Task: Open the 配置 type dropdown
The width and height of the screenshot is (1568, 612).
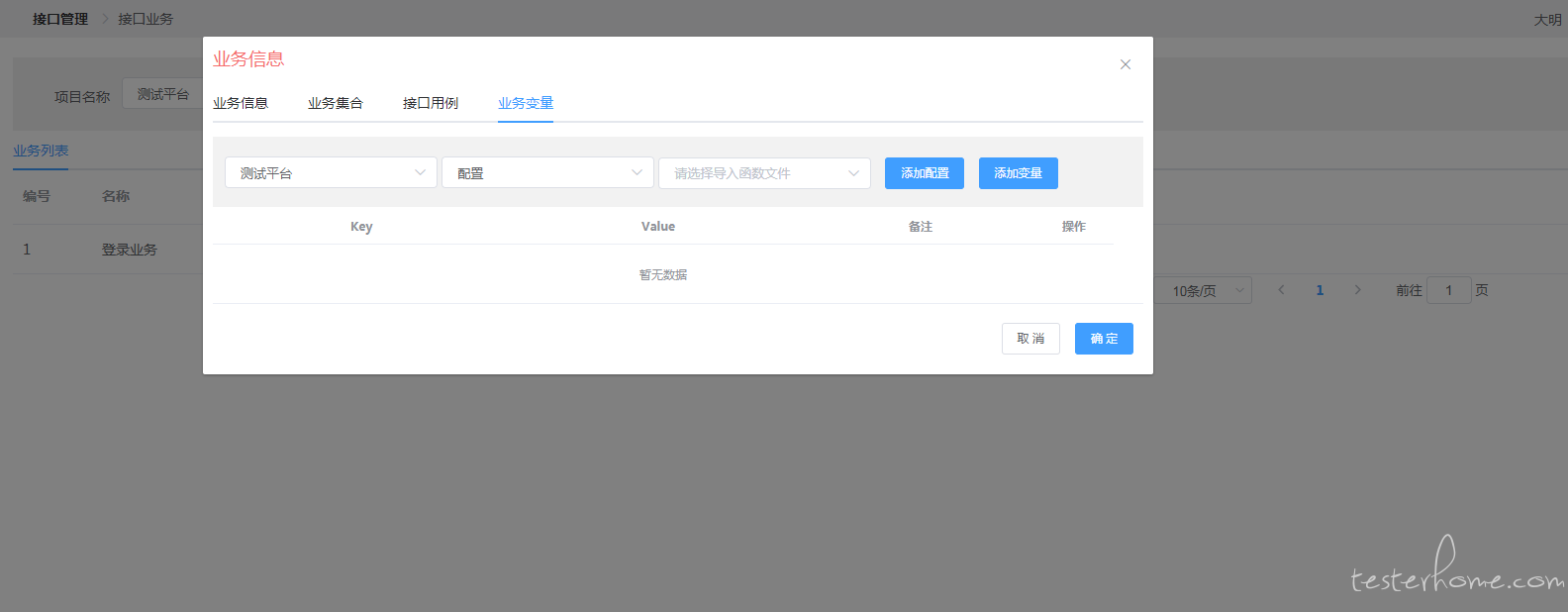Action: click(547, 172)
